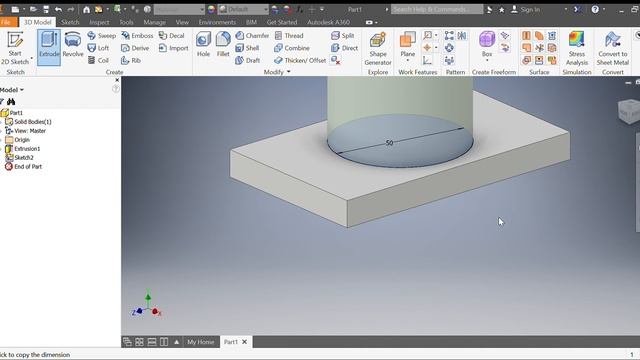Screen dimensions: 640x360
Task: Create a freeform Box
Action: [x=487, y=44]
